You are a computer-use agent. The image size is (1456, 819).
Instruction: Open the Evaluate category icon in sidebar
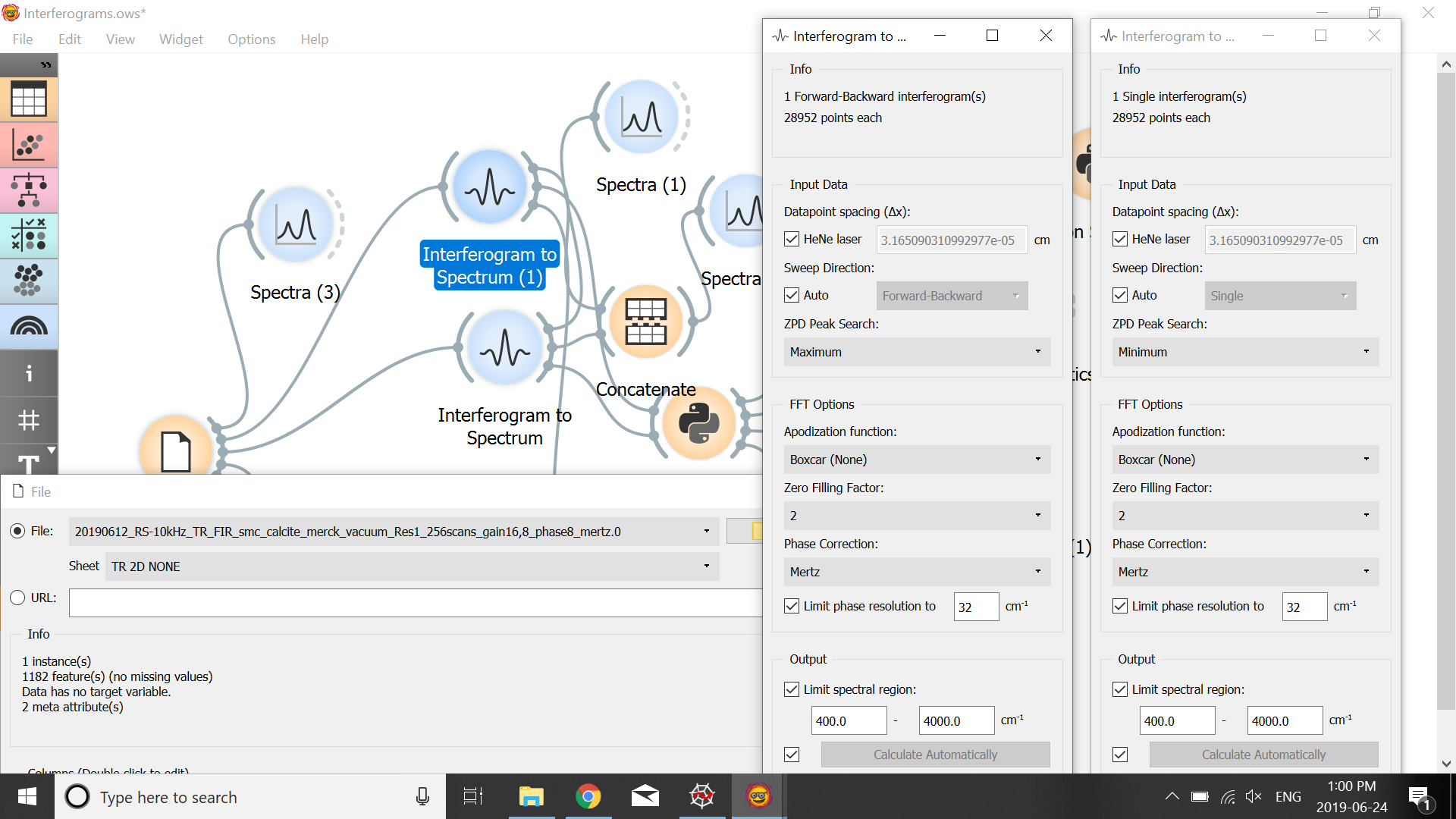29,235
